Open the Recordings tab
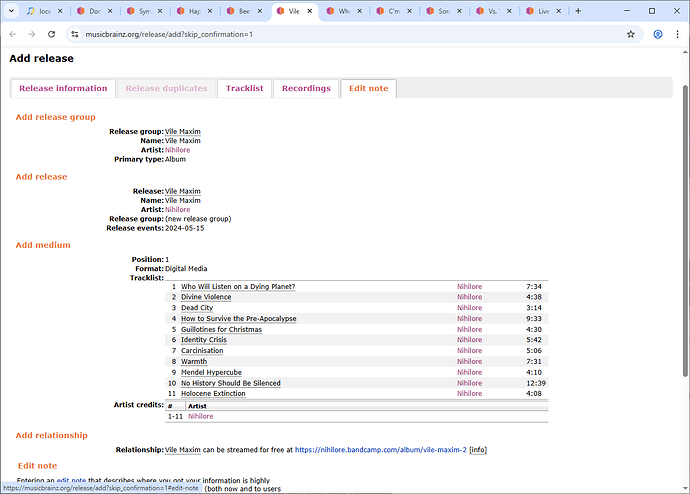The height and width of the screenshot is (494, 690). (x=306, y=88)
